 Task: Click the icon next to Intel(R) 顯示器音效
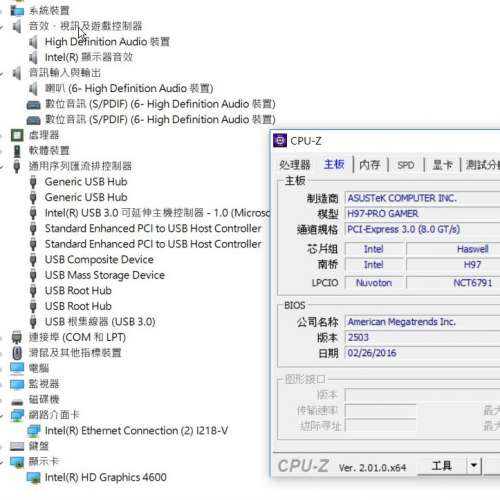coord(33,57)
